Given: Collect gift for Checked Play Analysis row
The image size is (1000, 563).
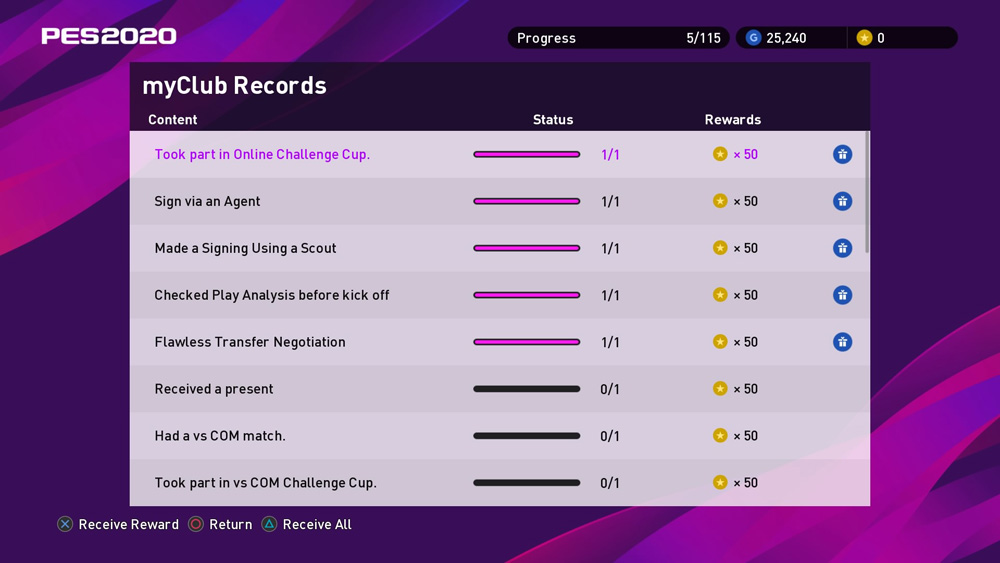Looking at the screenshot, I should point(842,295).
